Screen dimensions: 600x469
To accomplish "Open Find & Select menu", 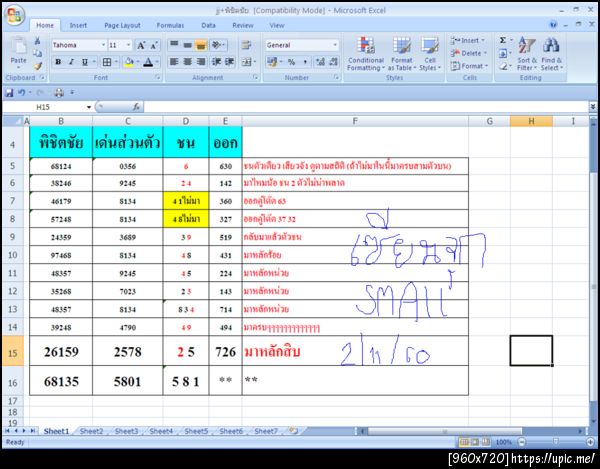I will click(x=552, y=54).
